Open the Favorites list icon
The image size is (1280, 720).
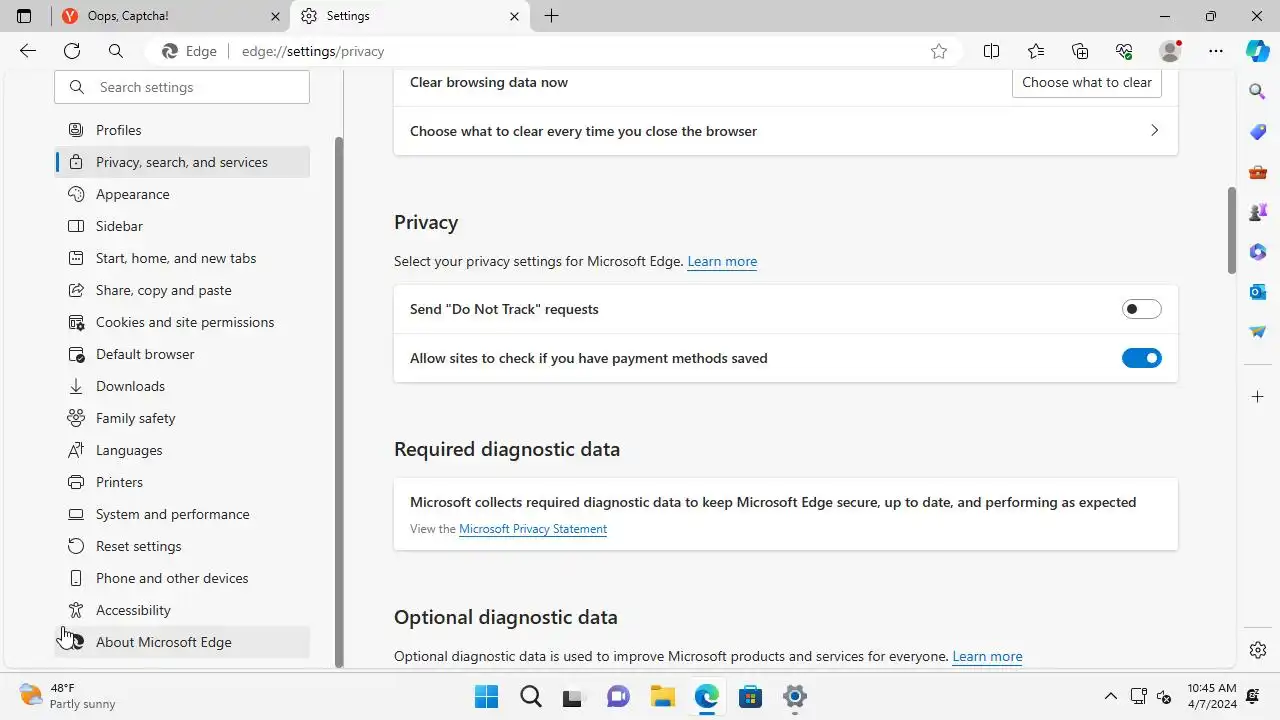click(1036, 51)
